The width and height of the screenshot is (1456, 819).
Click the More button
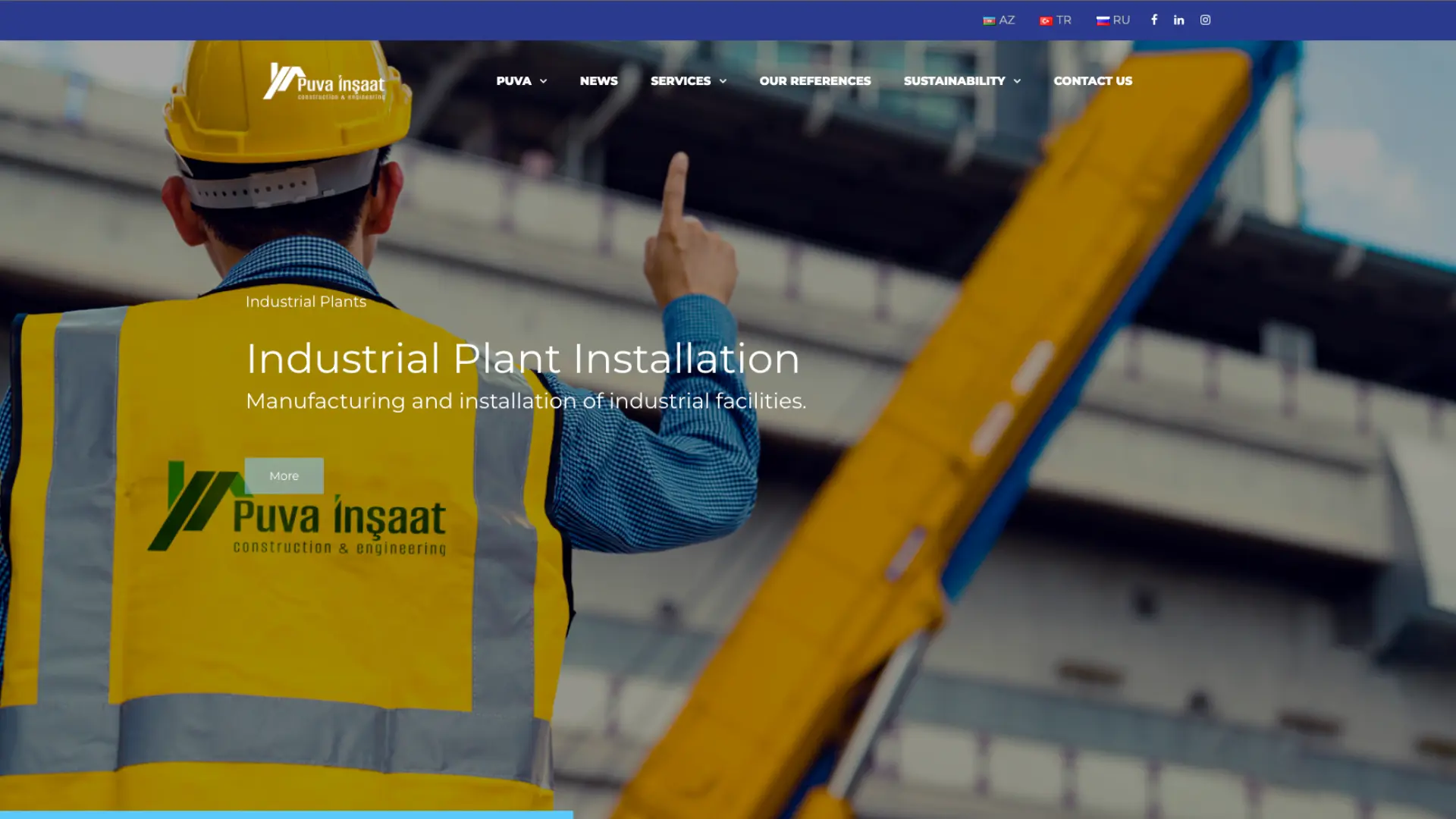click(284, 475)
